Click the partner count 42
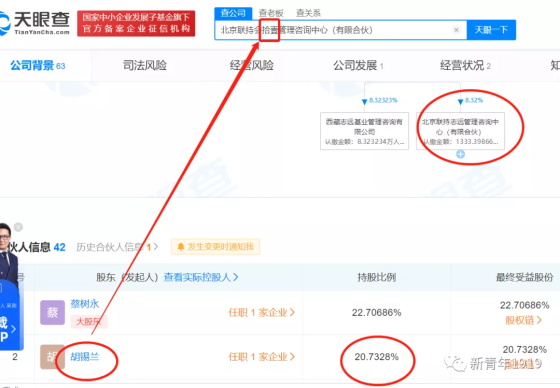560x388 pixels. [x=59, y=247]
